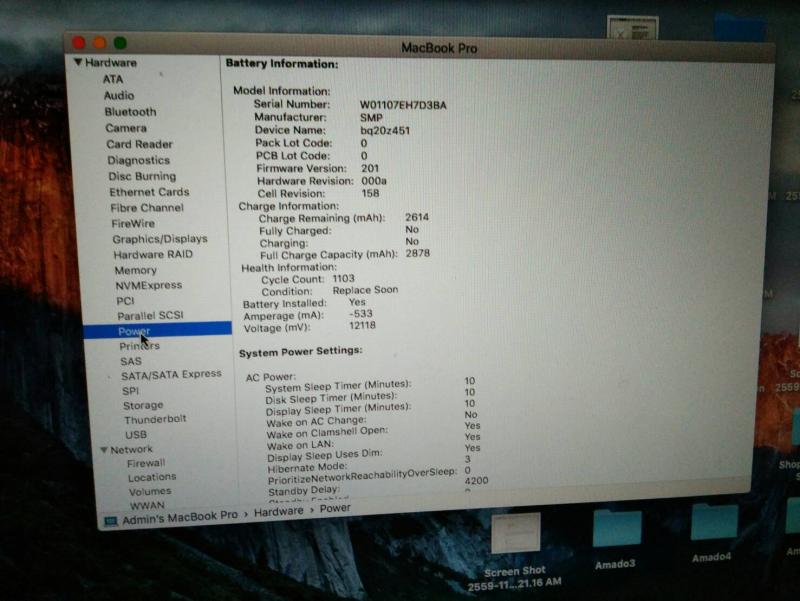Select Thunderbolt in the sidebar
This screenshot has height=601, width=800.
(x=154, y=420)
